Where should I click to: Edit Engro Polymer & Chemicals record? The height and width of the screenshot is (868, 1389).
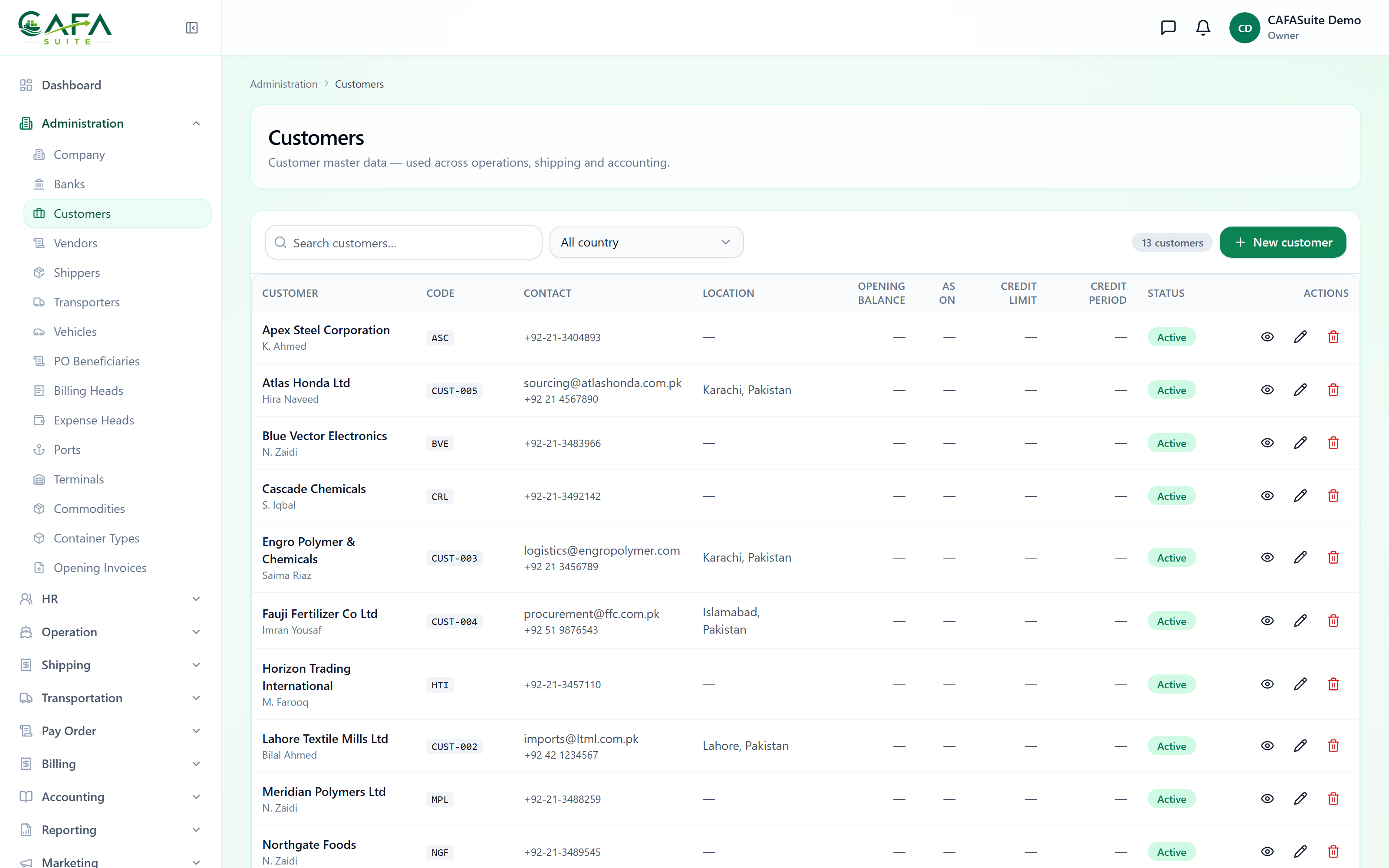click(x=1300, y=557)
